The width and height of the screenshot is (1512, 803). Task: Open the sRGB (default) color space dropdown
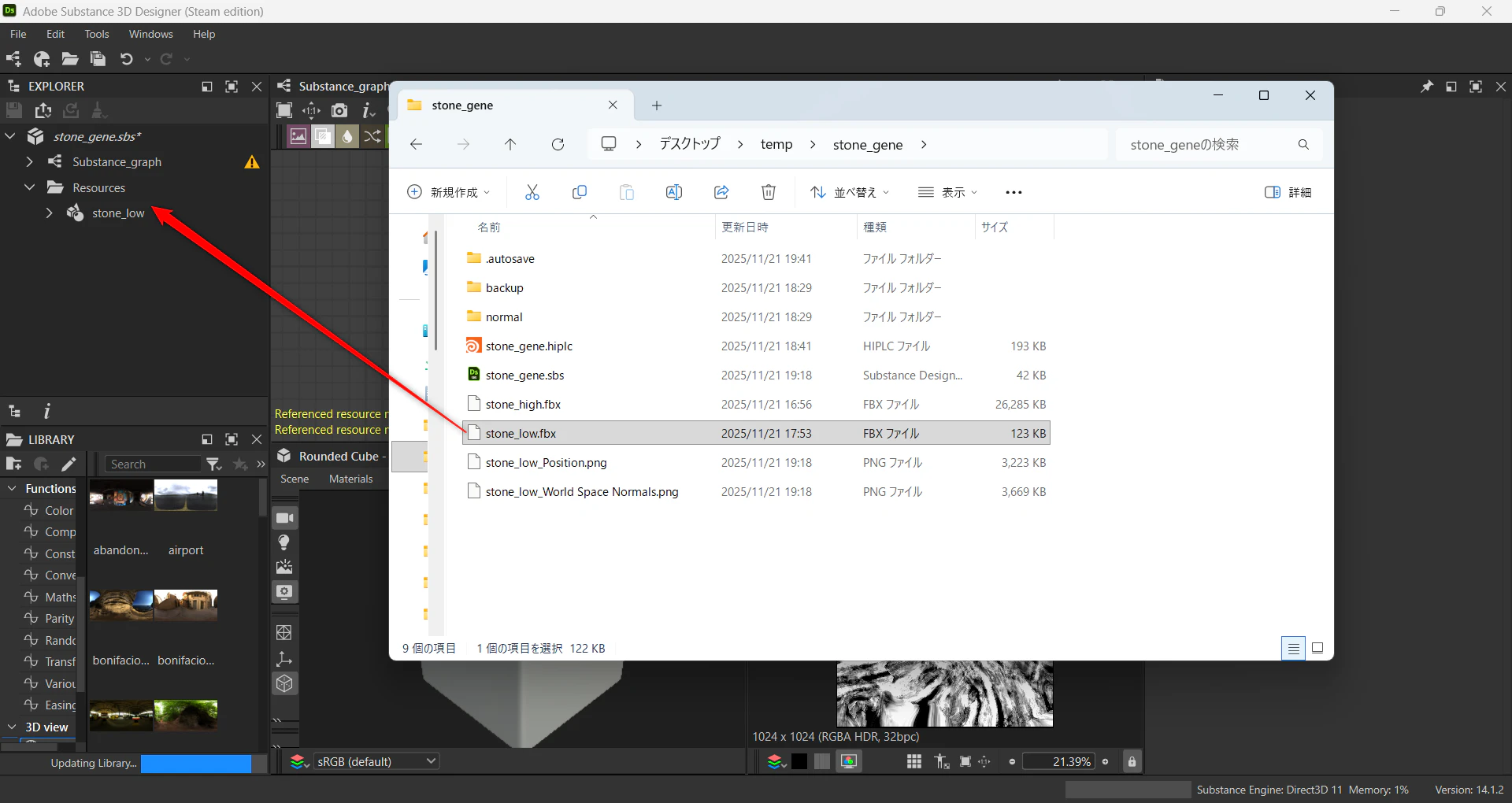(x=376, y=761)
